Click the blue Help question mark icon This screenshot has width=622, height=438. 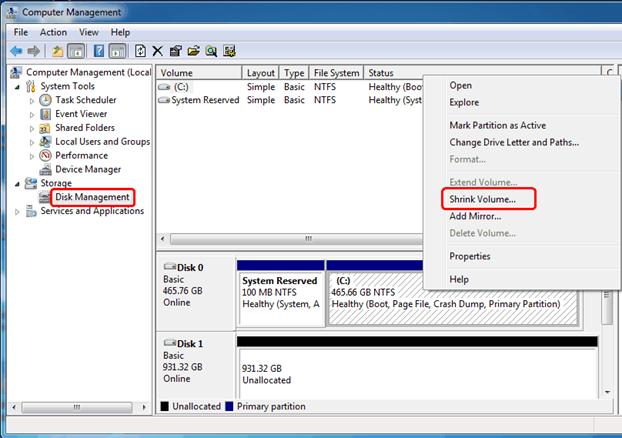tap(99, 51)
